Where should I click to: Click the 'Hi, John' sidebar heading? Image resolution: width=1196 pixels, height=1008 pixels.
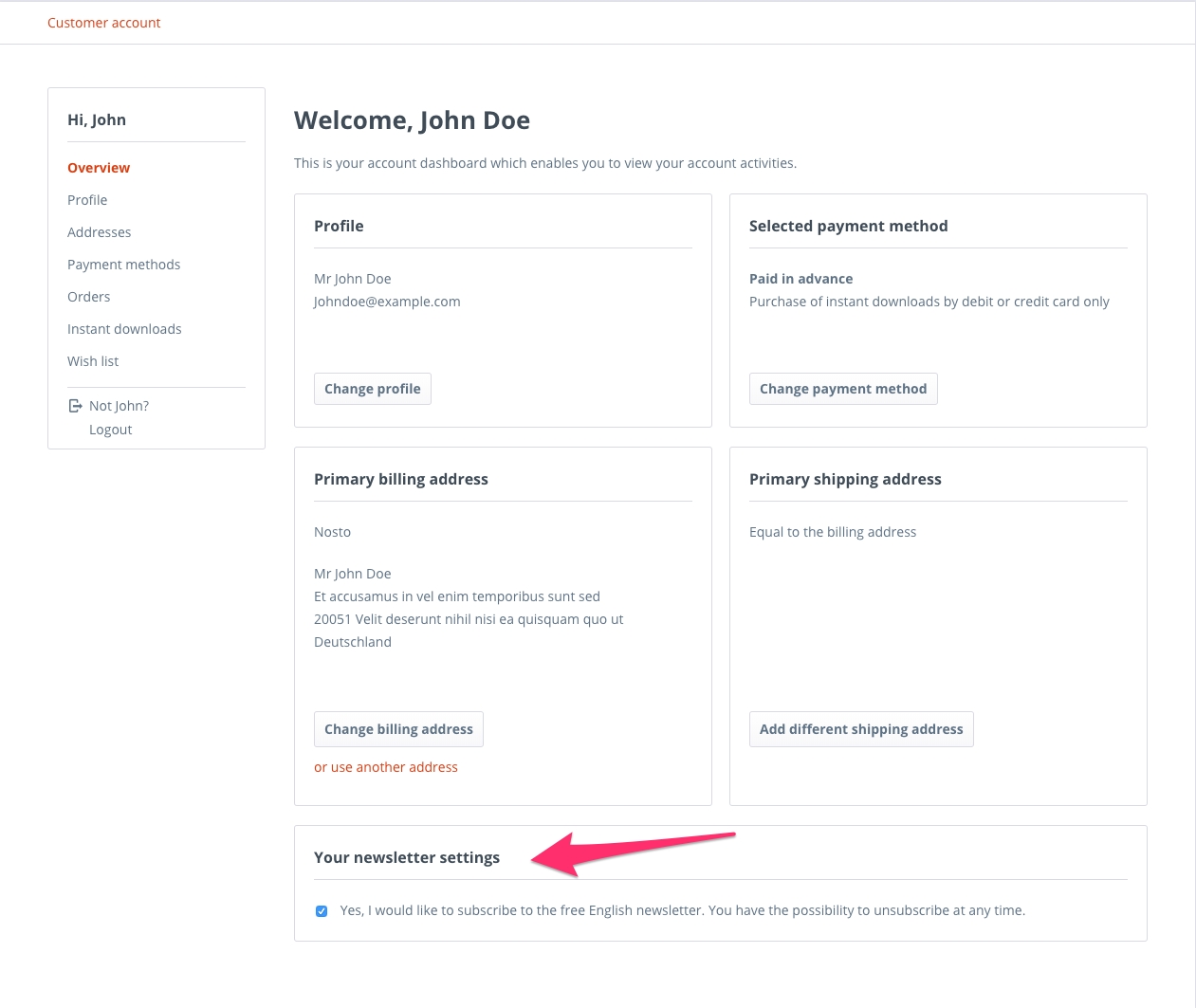pyautogui.click(x=97, y=119)
